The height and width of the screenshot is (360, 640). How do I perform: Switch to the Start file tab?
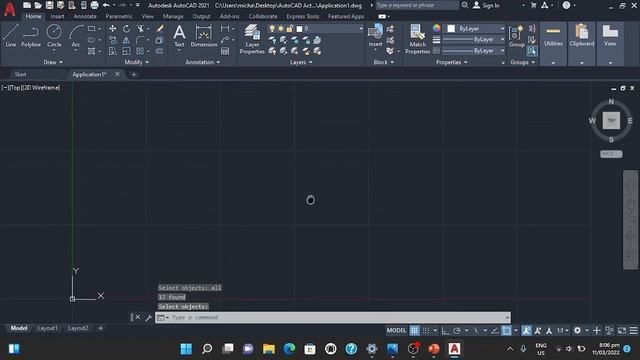point(20,74)
